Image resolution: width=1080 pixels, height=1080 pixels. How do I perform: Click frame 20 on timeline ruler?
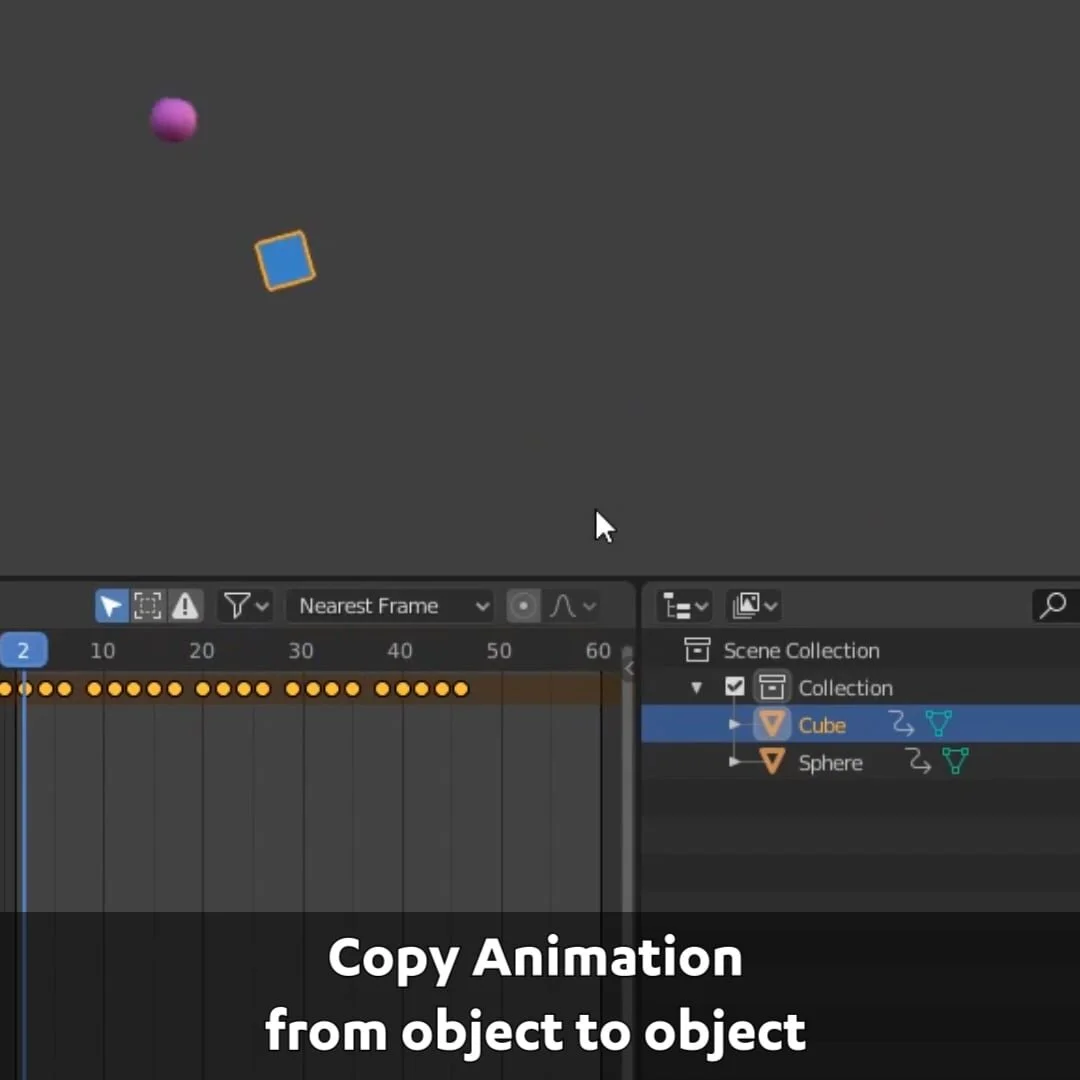(x=202, y=651)
